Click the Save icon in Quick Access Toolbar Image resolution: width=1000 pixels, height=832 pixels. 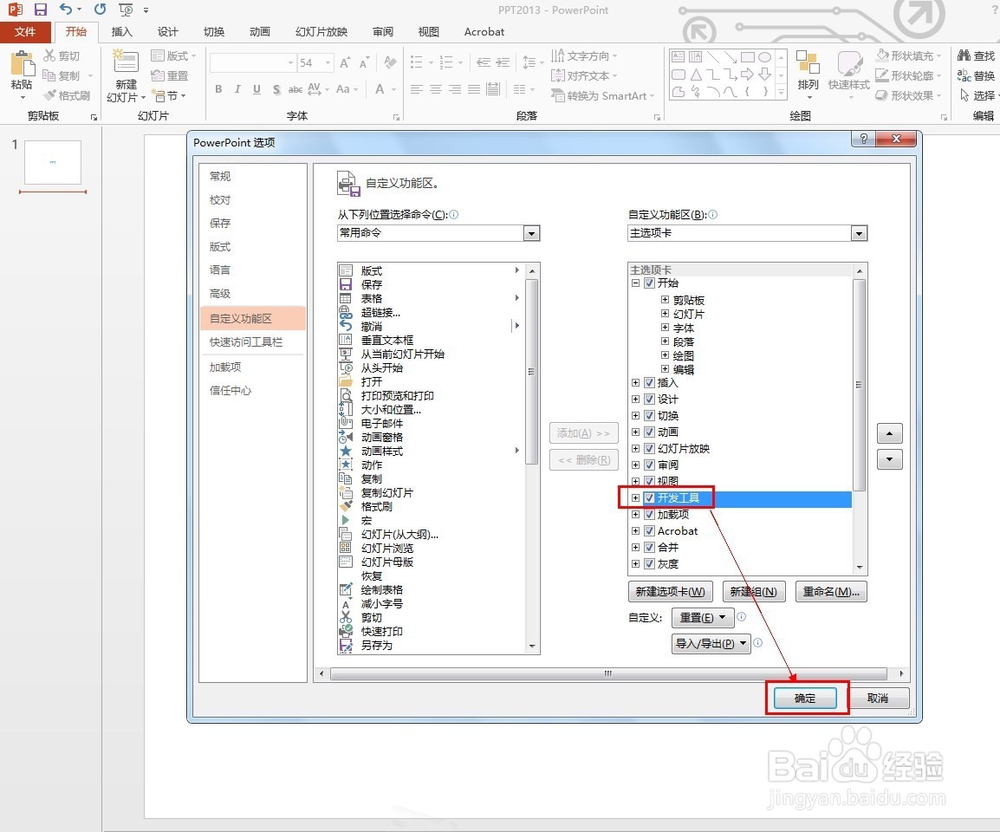pyautogui.click(x=38, y=9)
